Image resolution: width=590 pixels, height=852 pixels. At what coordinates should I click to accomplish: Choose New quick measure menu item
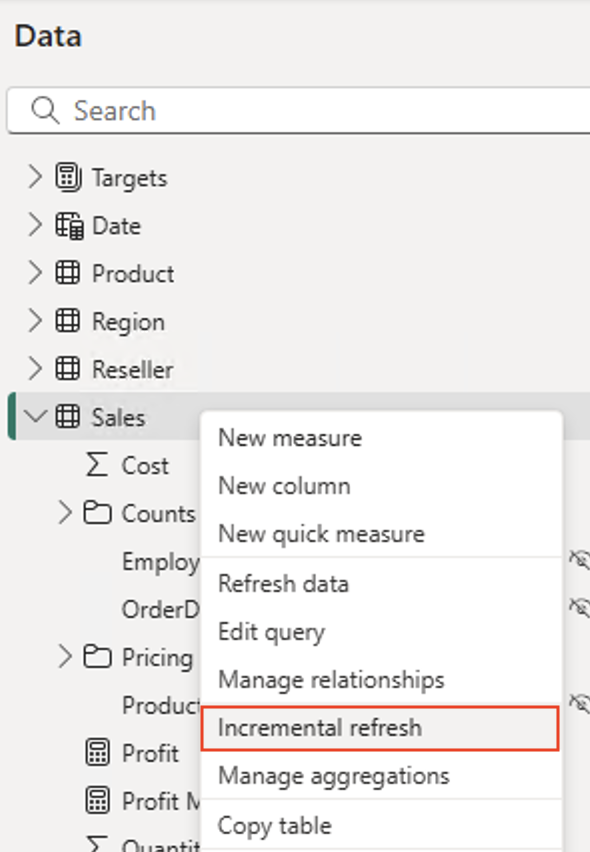tap(321, 534)
